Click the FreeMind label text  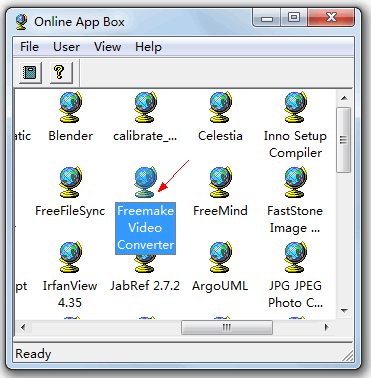tap(220, 211)
